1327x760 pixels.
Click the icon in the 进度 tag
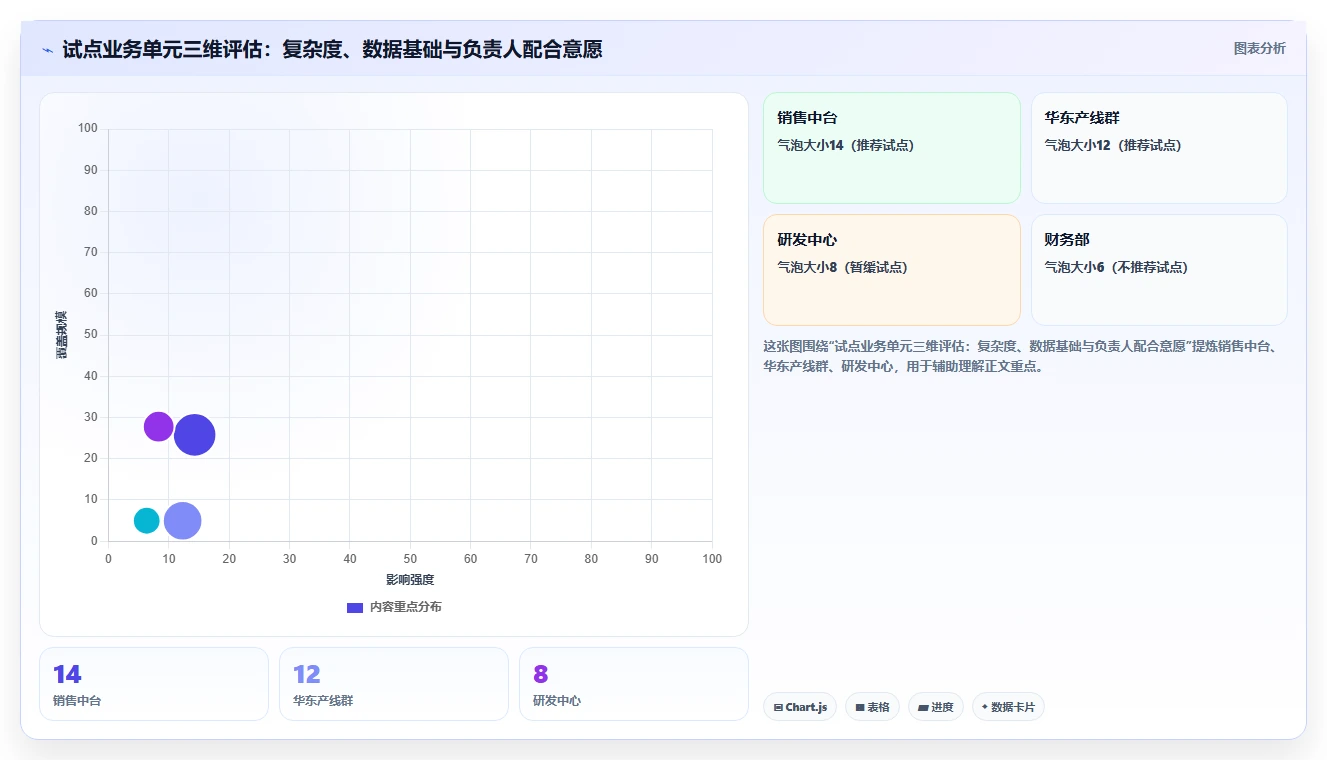point(923,708)
